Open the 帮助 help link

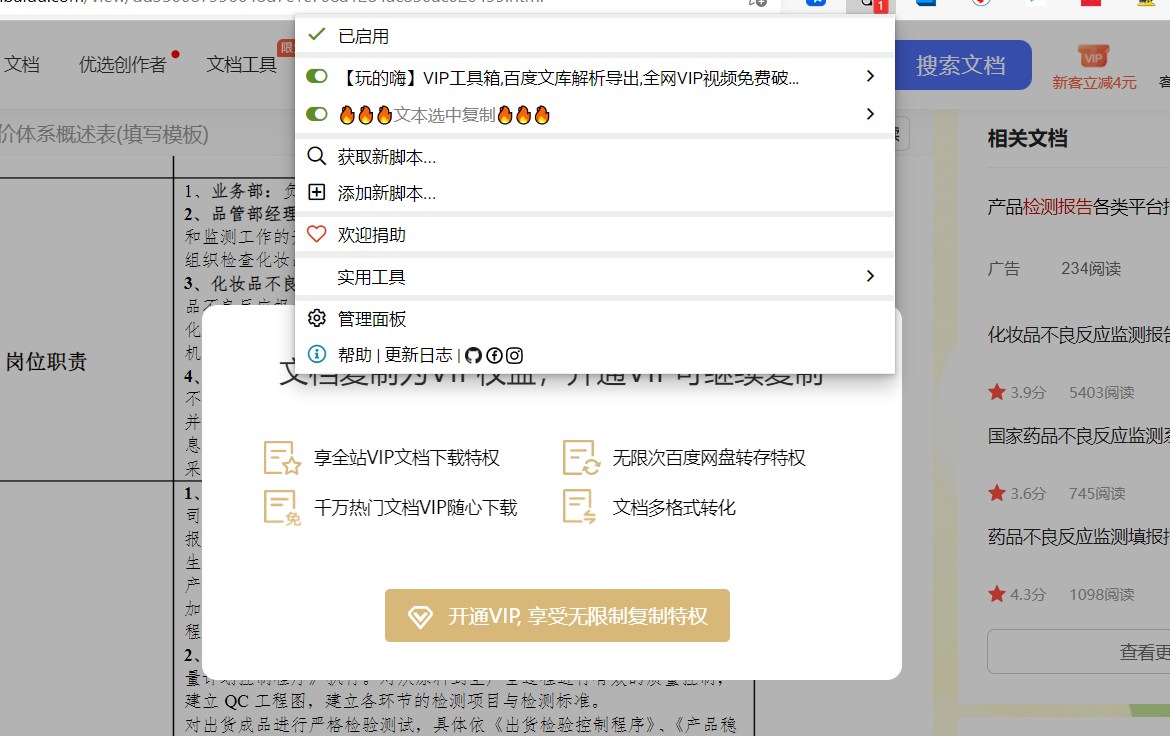354,355
